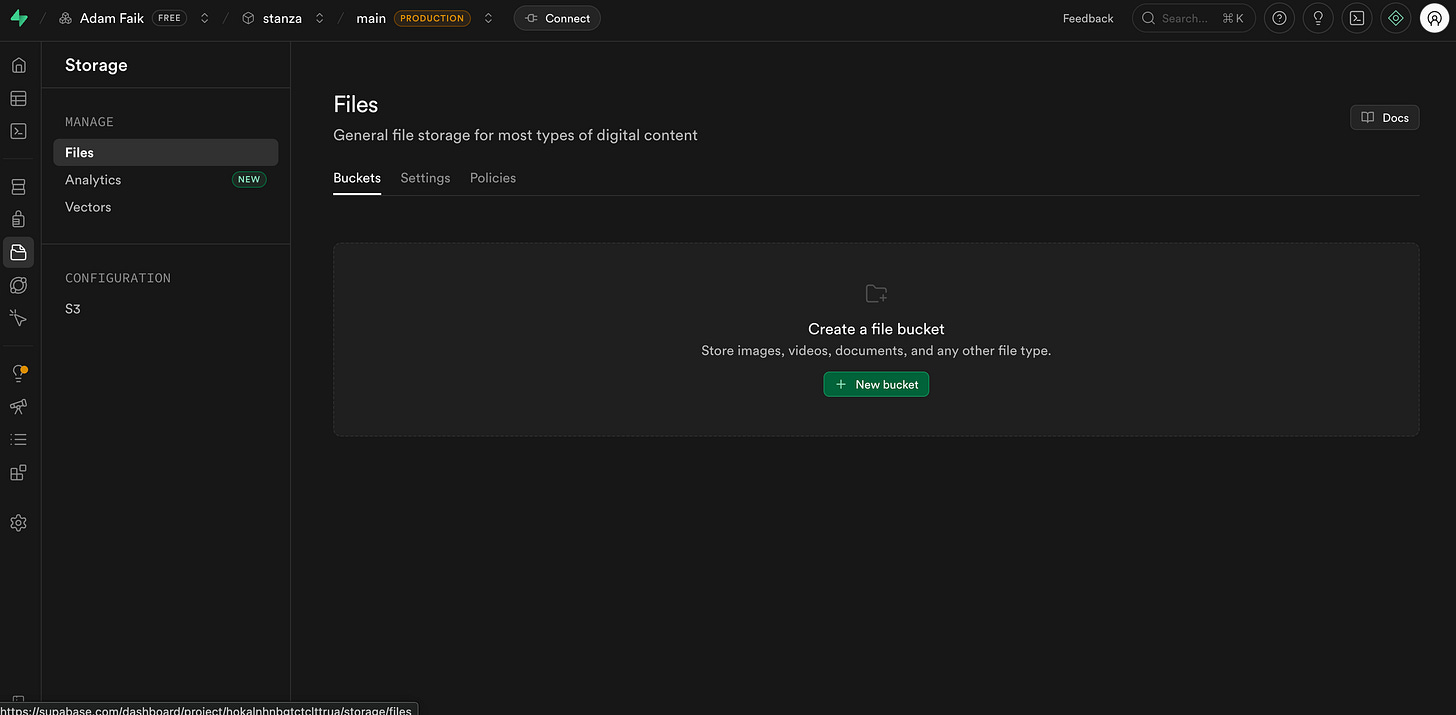Click the Files page heading
Screen dimensions: 1456x715
[x=356, y=104]
